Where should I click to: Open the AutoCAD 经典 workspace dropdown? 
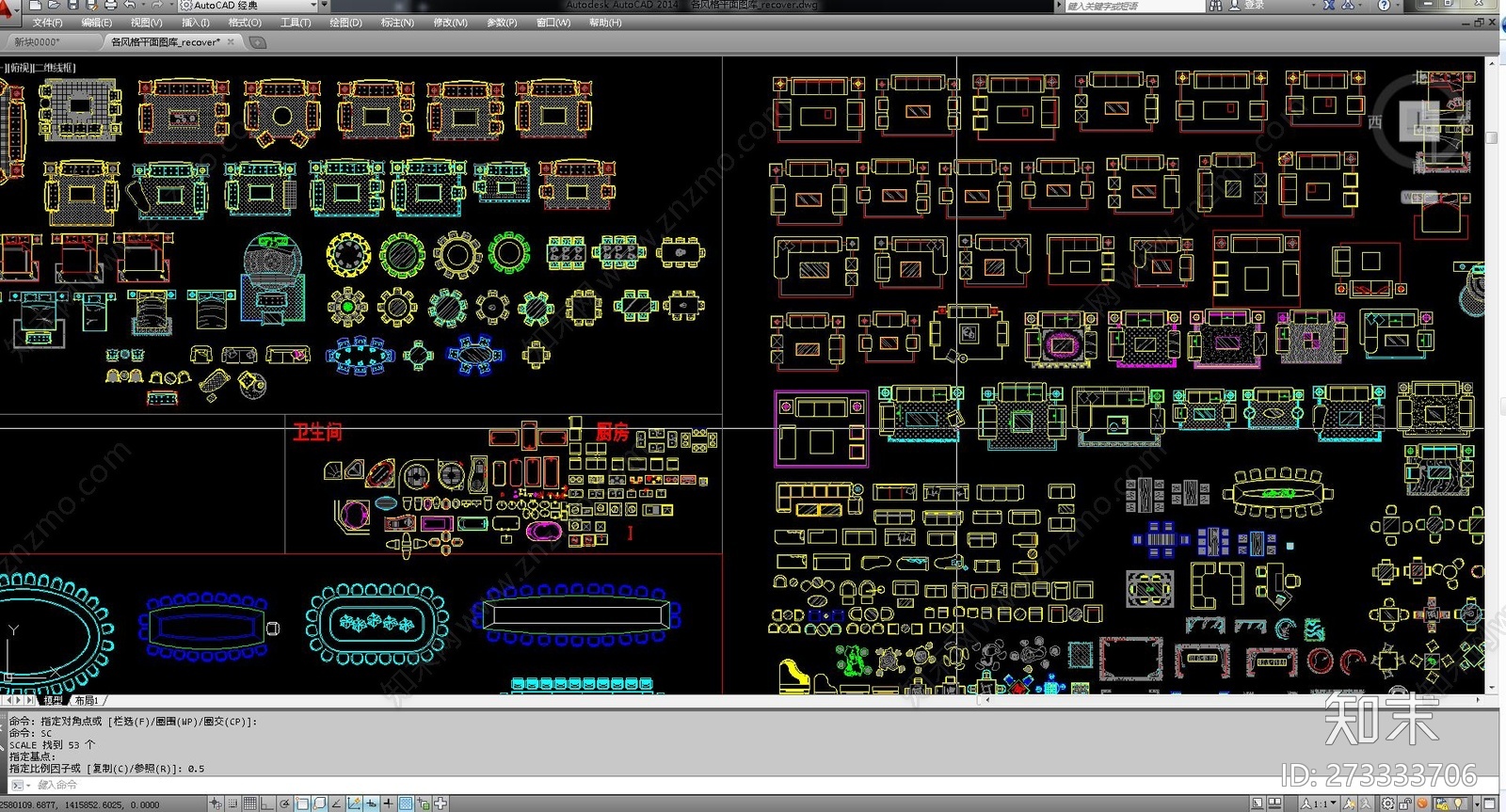[248, 5]
